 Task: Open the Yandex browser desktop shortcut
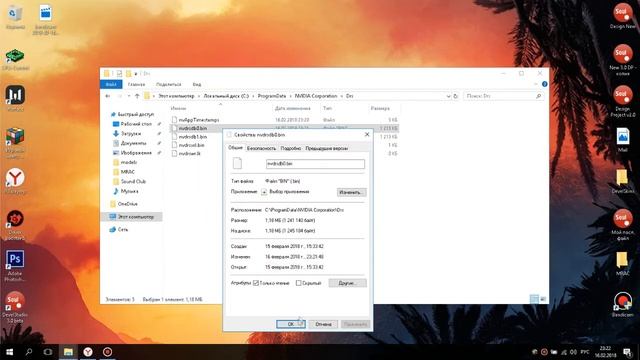pos(15,181)
